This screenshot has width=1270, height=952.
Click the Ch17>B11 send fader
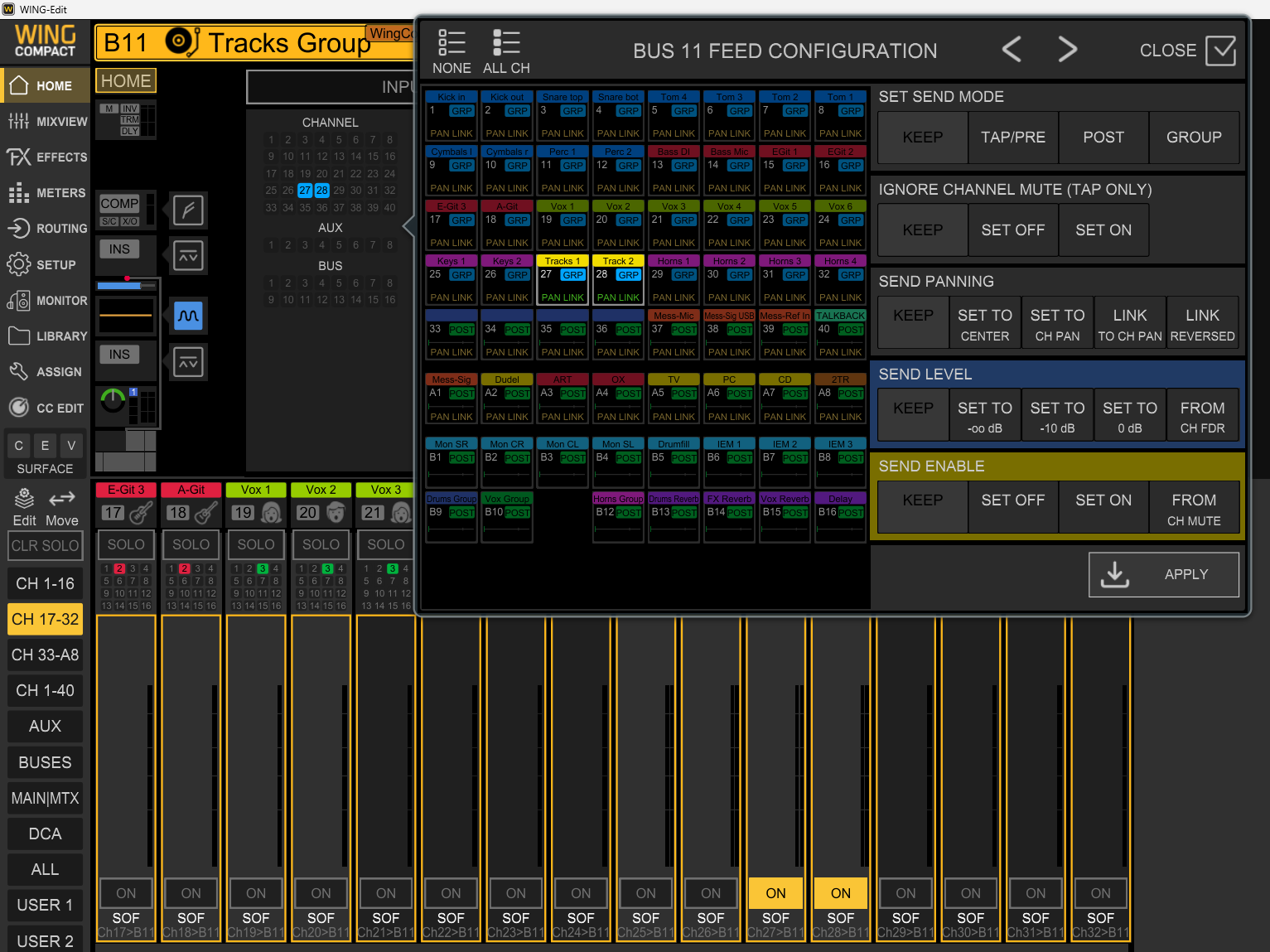(x=126, y=746)
